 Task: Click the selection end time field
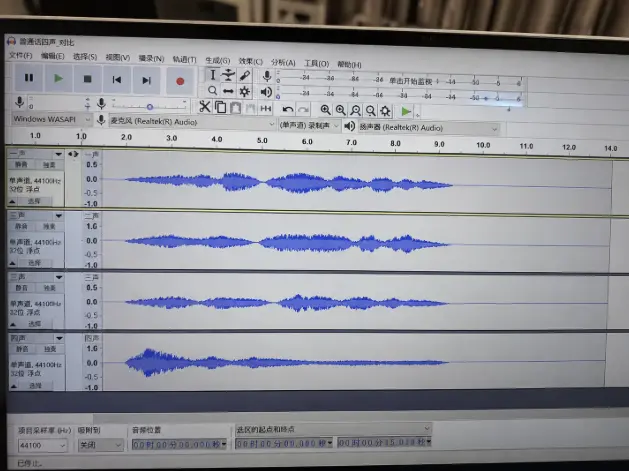tap(384, 442)
